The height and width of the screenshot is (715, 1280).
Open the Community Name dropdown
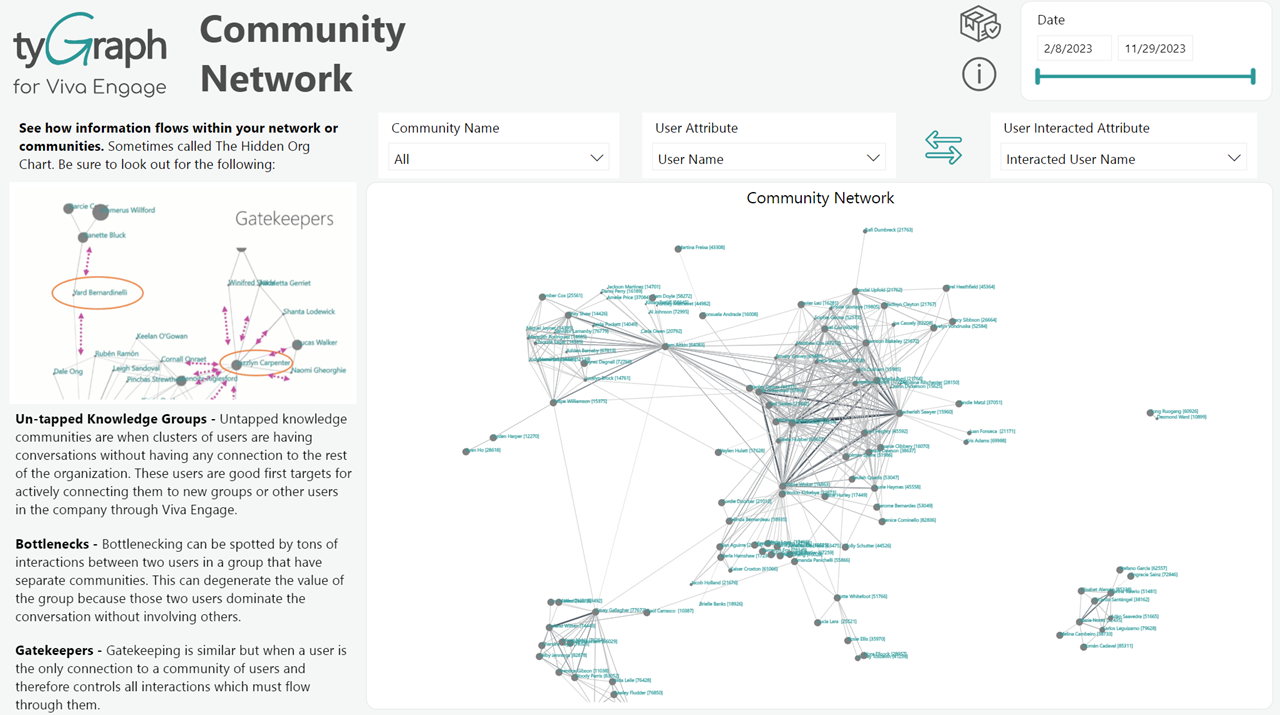(x=498, y=158)
